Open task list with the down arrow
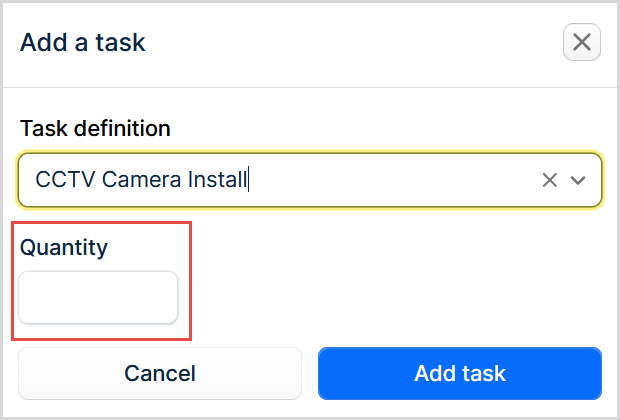The height and width of the screenshot is (420, 620). tap(578, 180)
